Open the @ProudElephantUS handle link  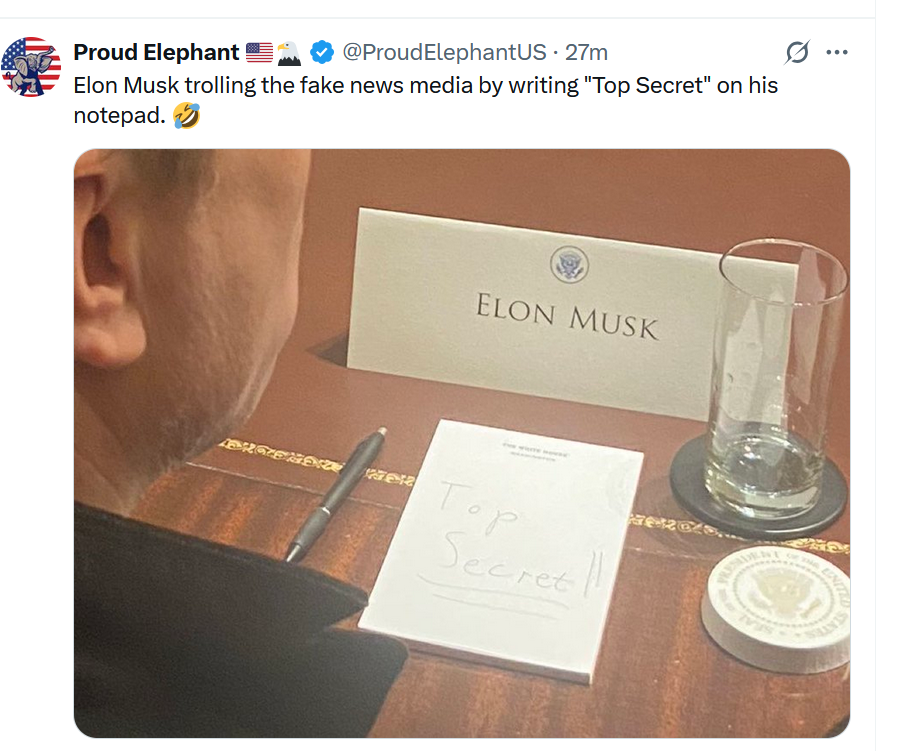[444, 52]
